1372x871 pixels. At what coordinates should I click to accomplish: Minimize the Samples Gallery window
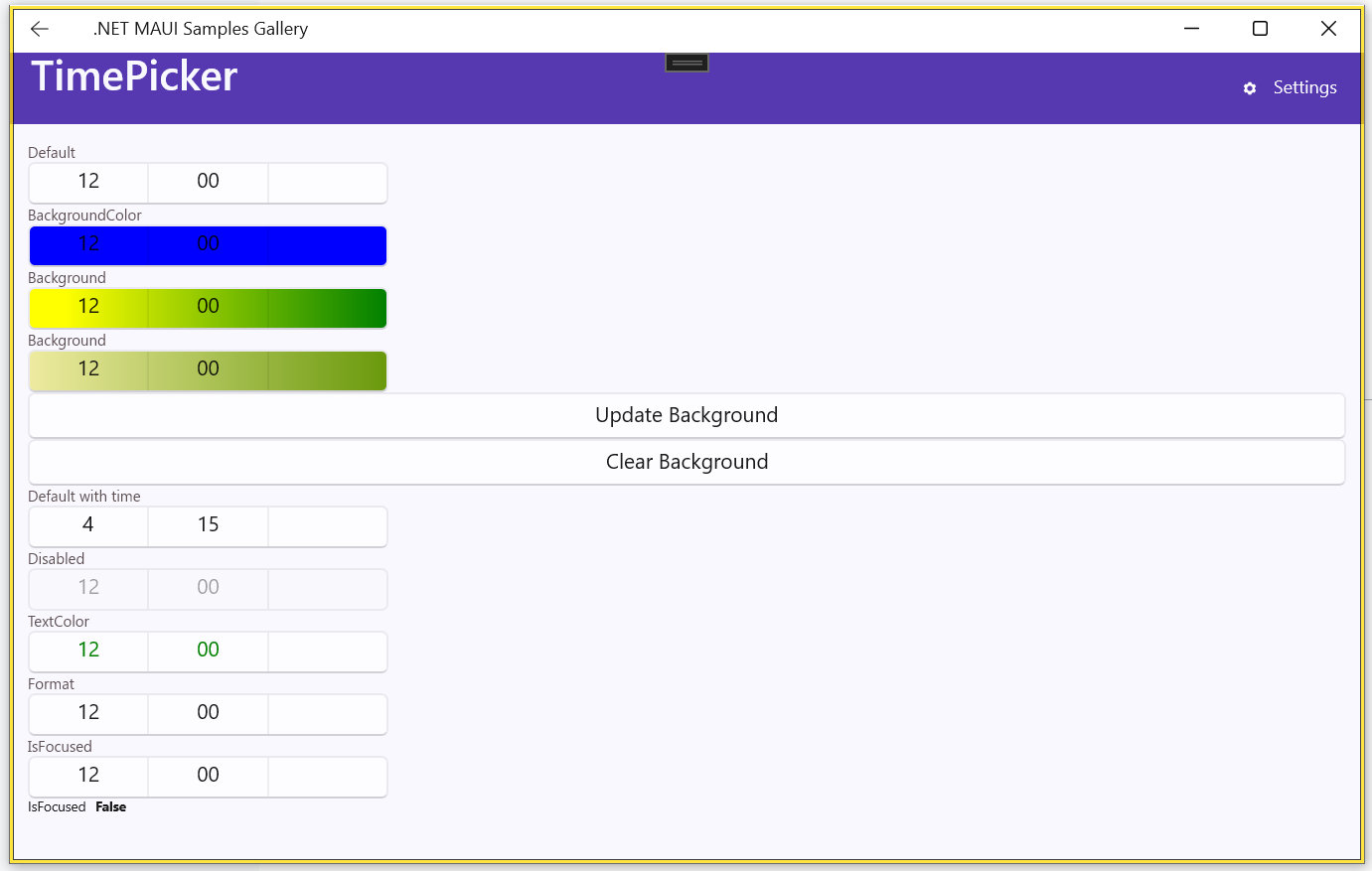pos(1192,29)
